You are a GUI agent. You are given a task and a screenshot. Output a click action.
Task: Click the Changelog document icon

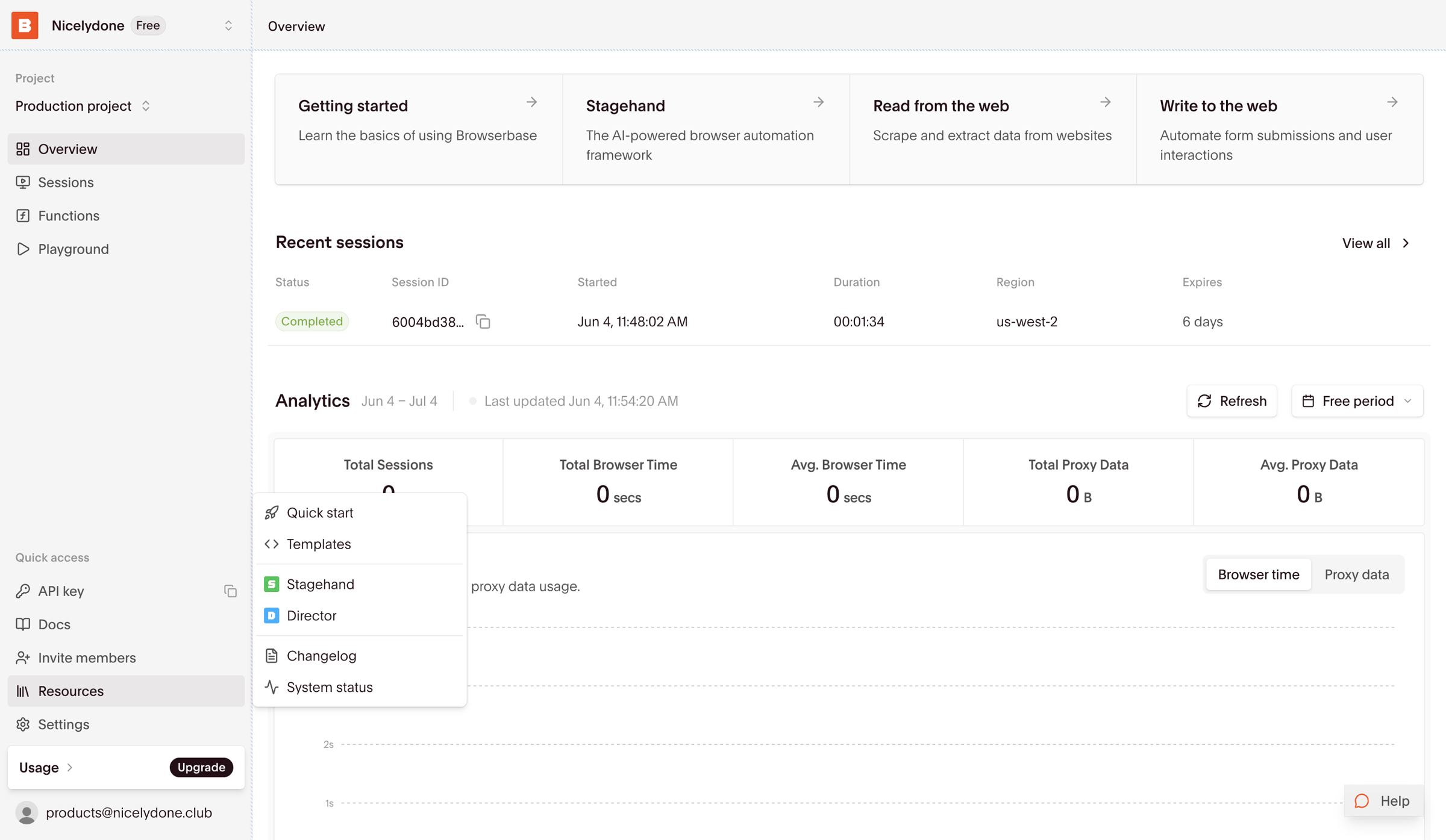pos(272,656)
